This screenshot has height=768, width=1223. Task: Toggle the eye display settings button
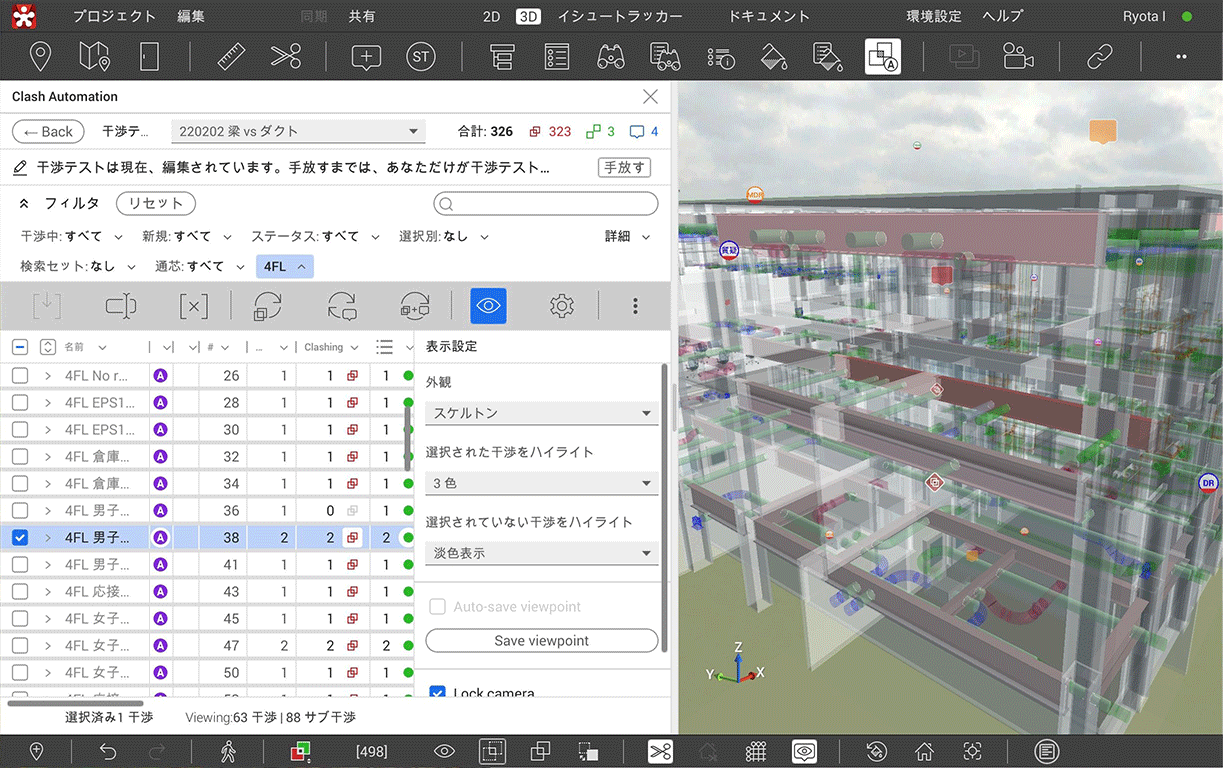[x=488, y=306]
